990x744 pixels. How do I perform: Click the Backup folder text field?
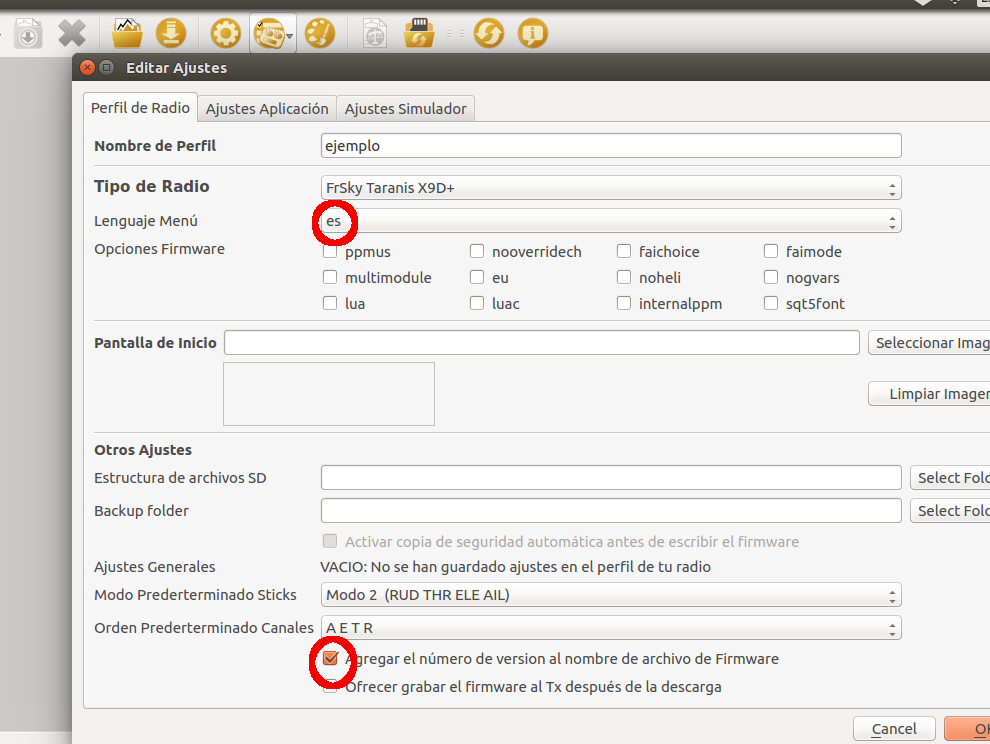pos(611,510)
